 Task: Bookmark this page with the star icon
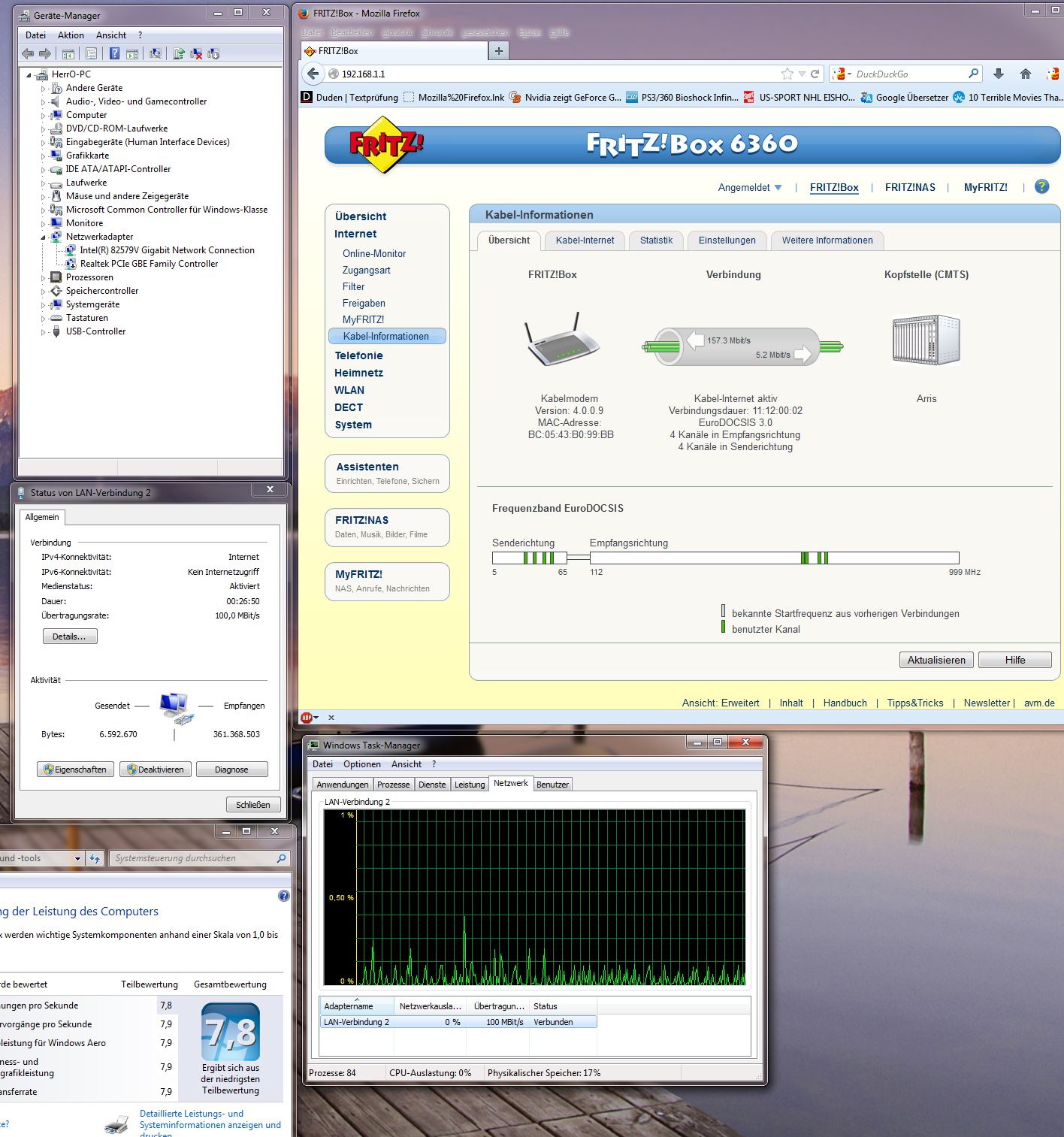tap(787, 74)
